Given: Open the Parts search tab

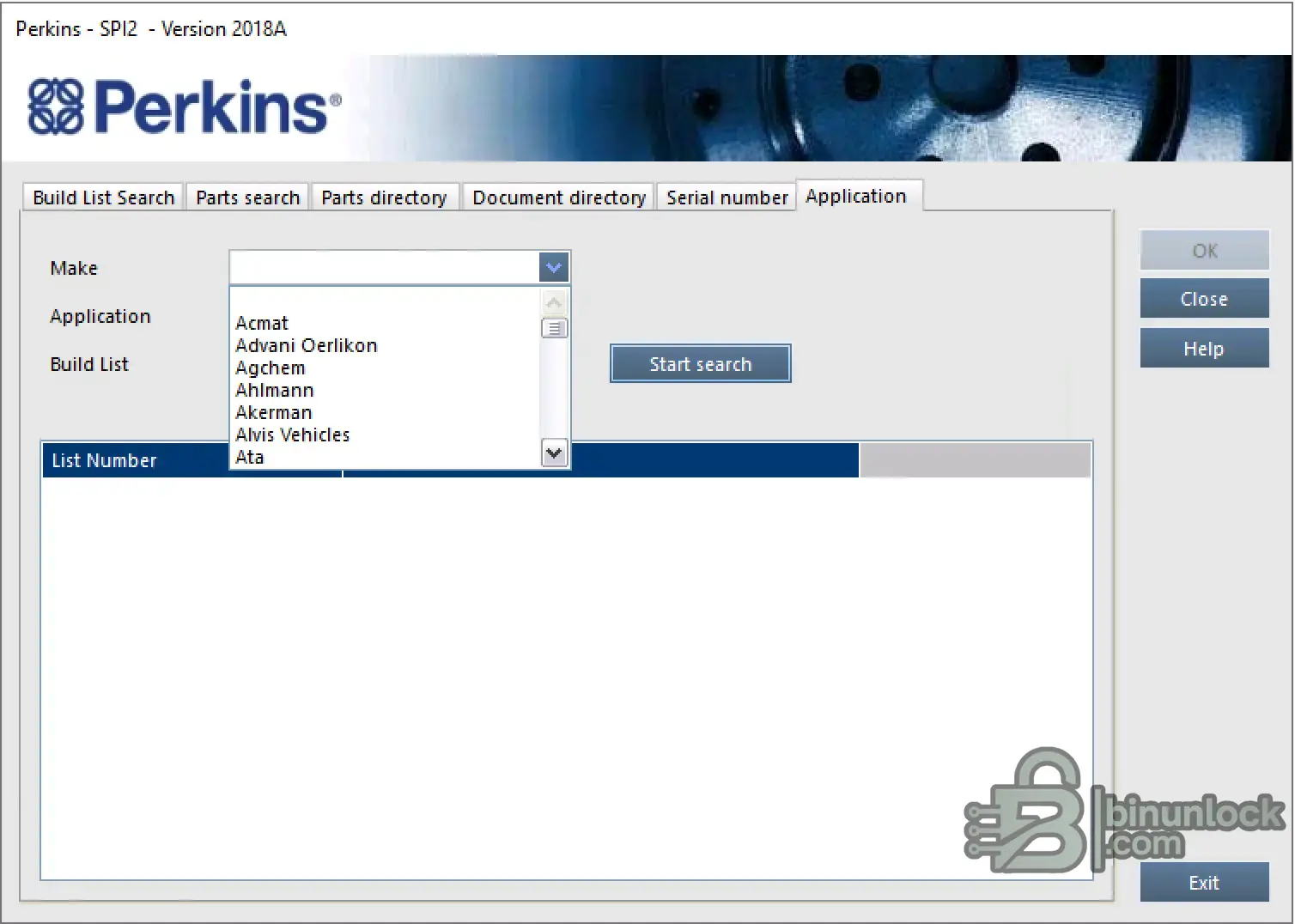Looking at the screenshot, I should (247, 198).
